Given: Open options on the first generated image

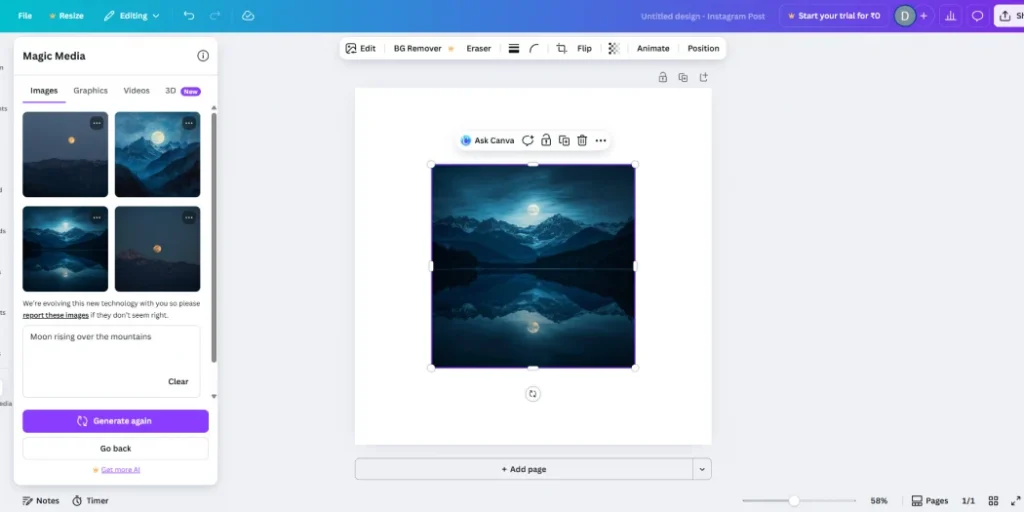Looking at the screenshot, I should [x=97, y=123].
